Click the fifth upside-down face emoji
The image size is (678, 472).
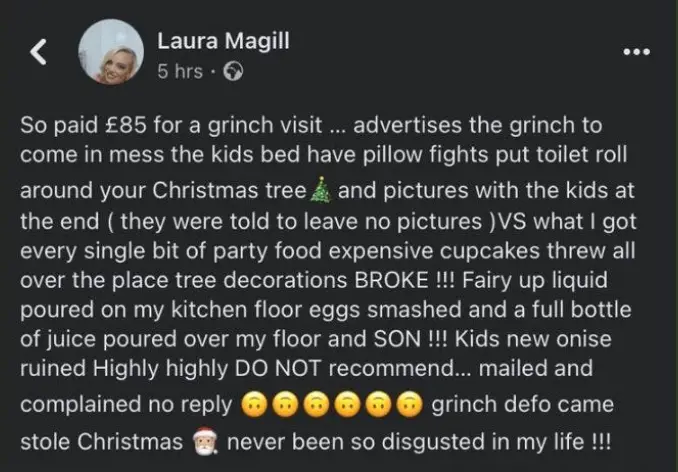click(x=377, y=407)
